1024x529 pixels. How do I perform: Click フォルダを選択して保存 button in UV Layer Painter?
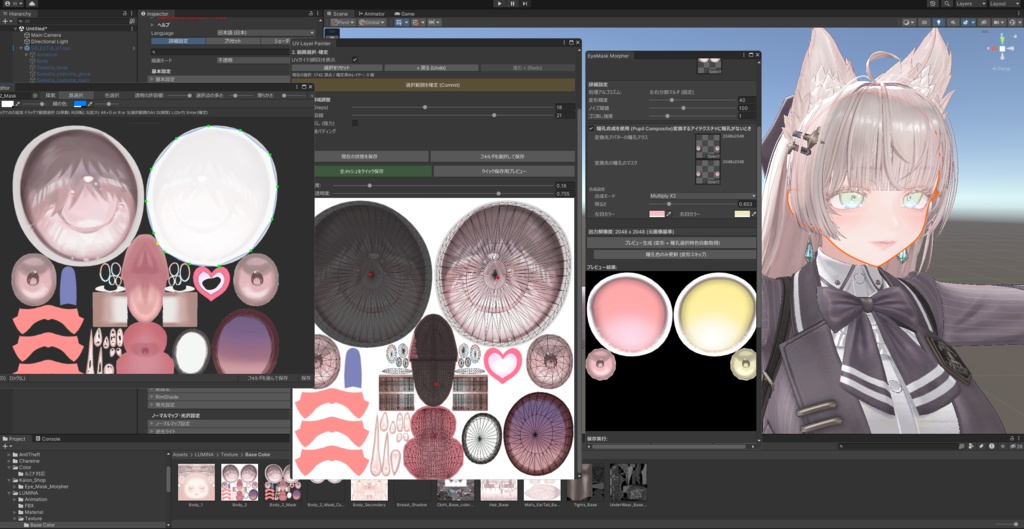click(x=502, y=157)
